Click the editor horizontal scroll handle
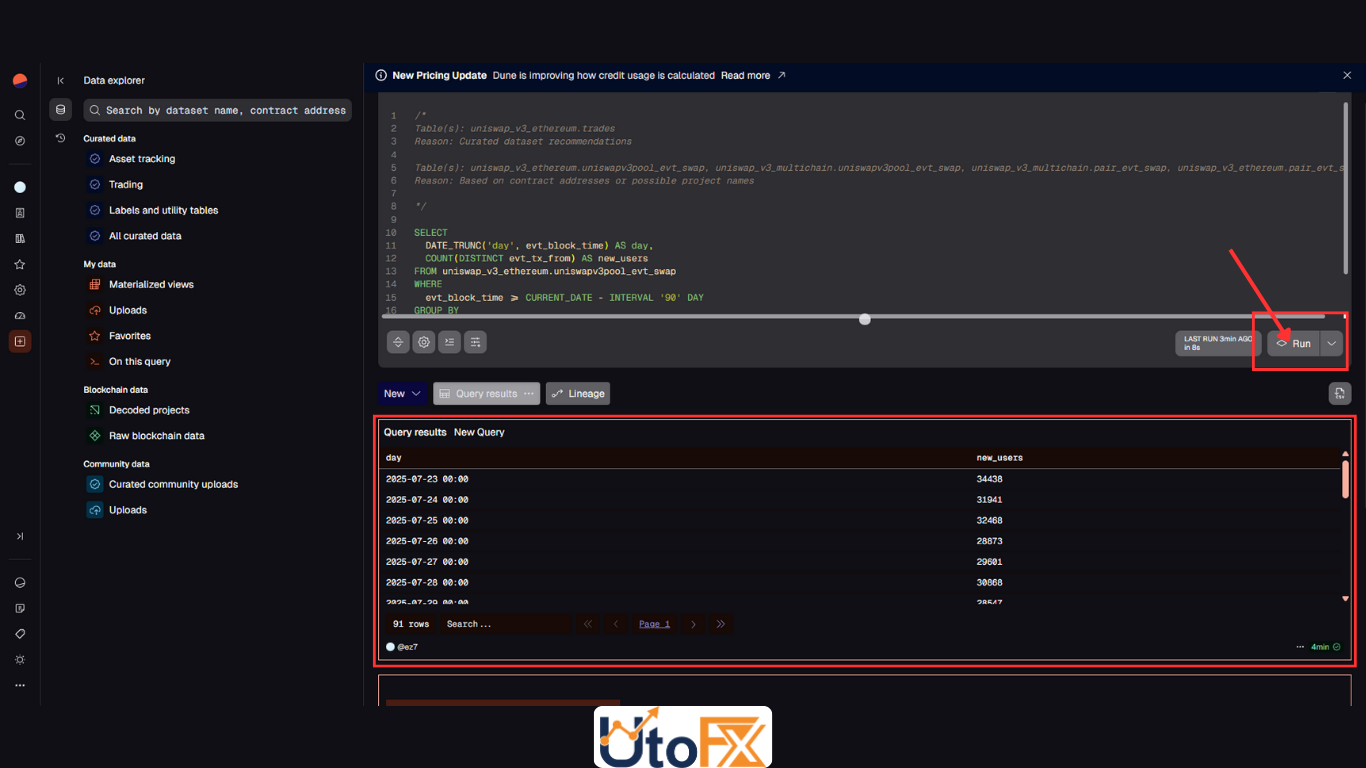 tap(865, 319)
